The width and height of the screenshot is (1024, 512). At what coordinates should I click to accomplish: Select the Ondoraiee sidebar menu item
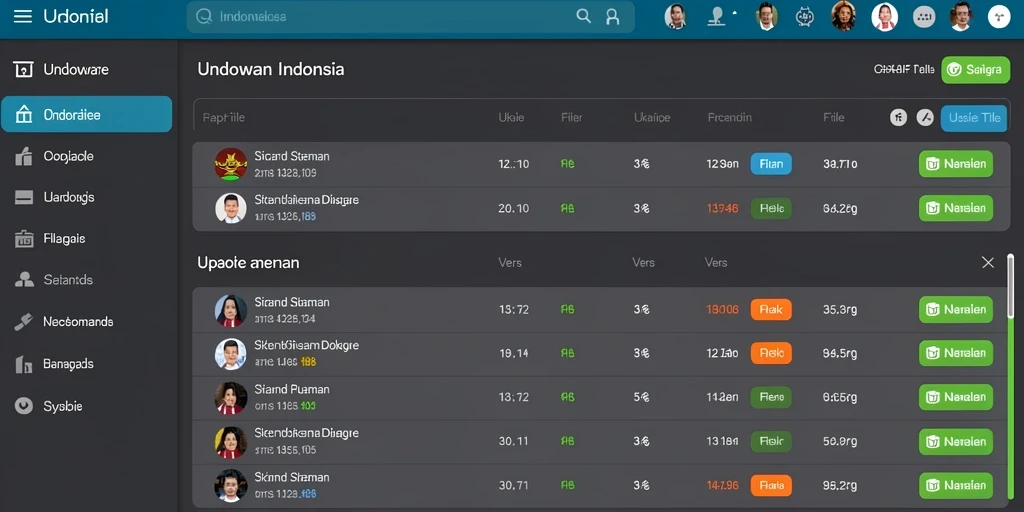pyautogui.click(x=86, y=114)
